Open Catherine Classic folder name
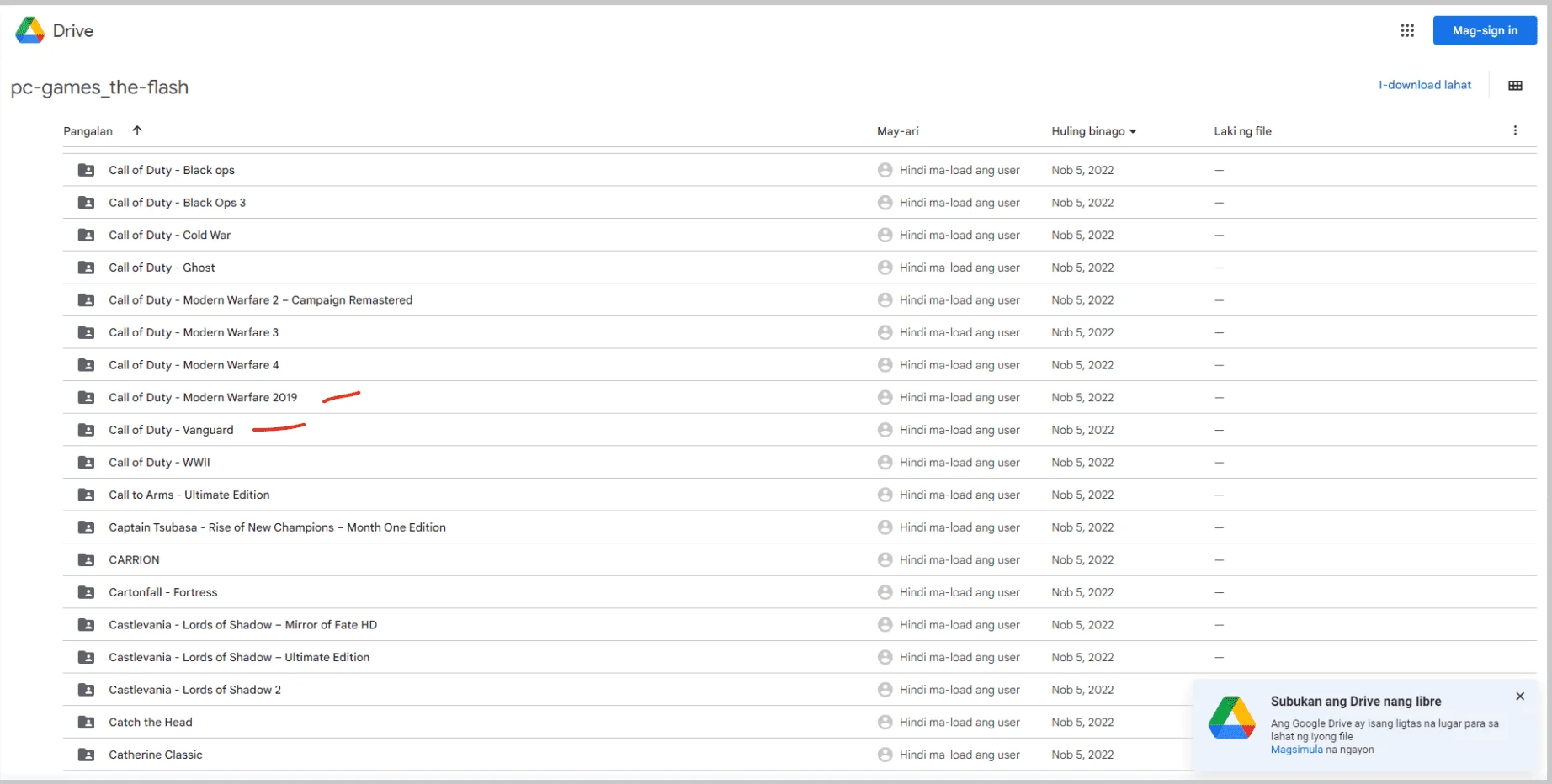Viewport: 1552px width, 784px height. [156, 755]
